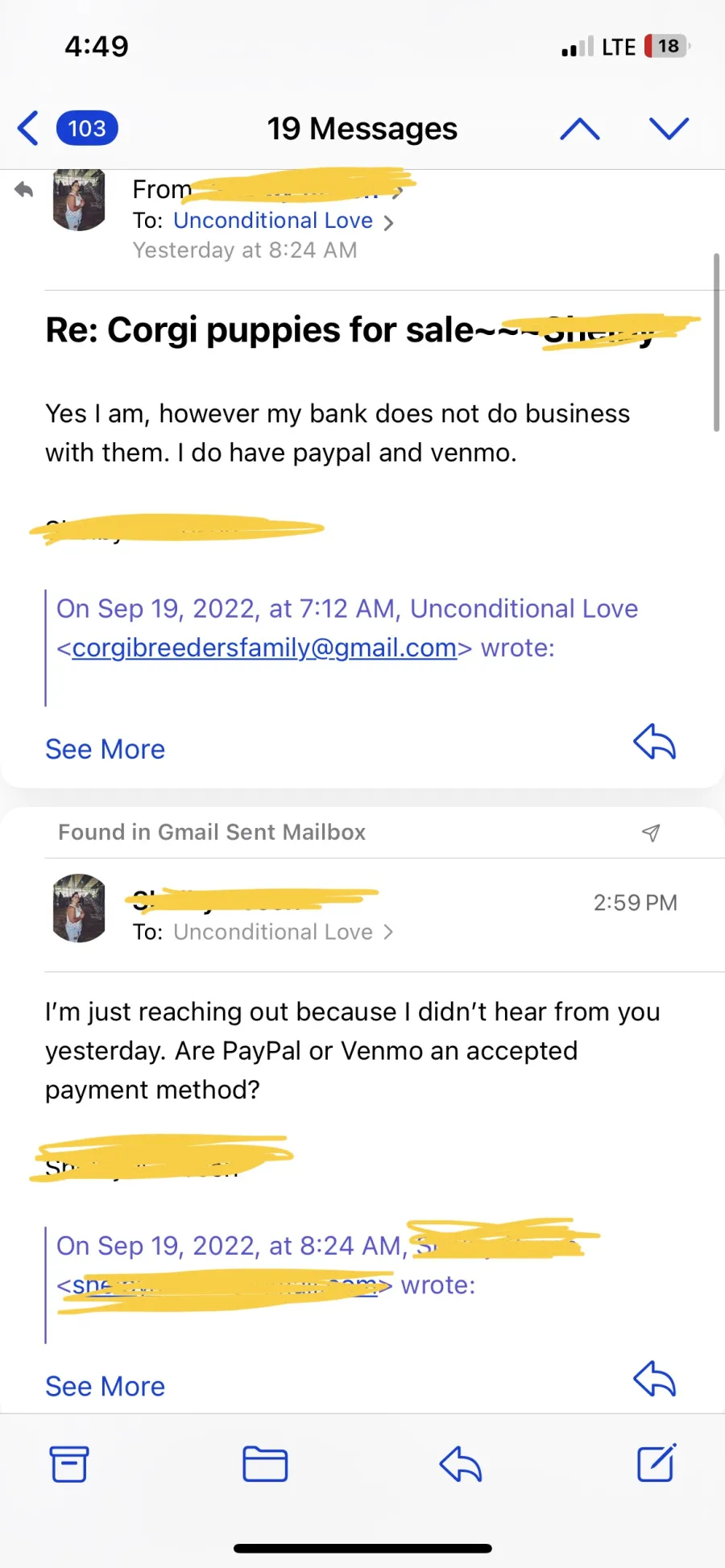This screenshot has height=1568, width=725.
Task: Jump to the next message with down arrow
Action: pos(669,129)
